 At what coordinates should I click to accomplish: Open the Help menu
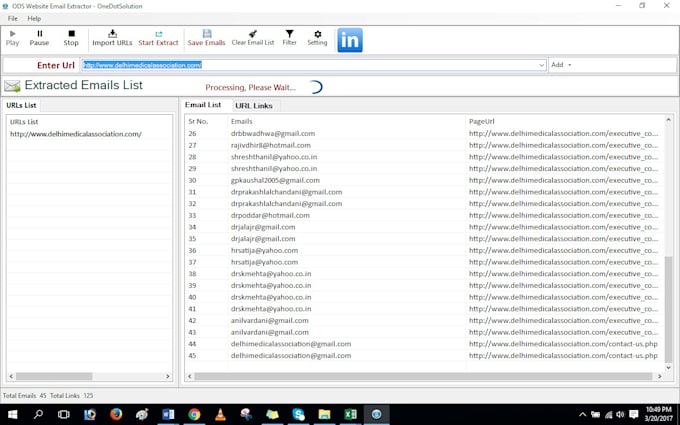[34, 18]
